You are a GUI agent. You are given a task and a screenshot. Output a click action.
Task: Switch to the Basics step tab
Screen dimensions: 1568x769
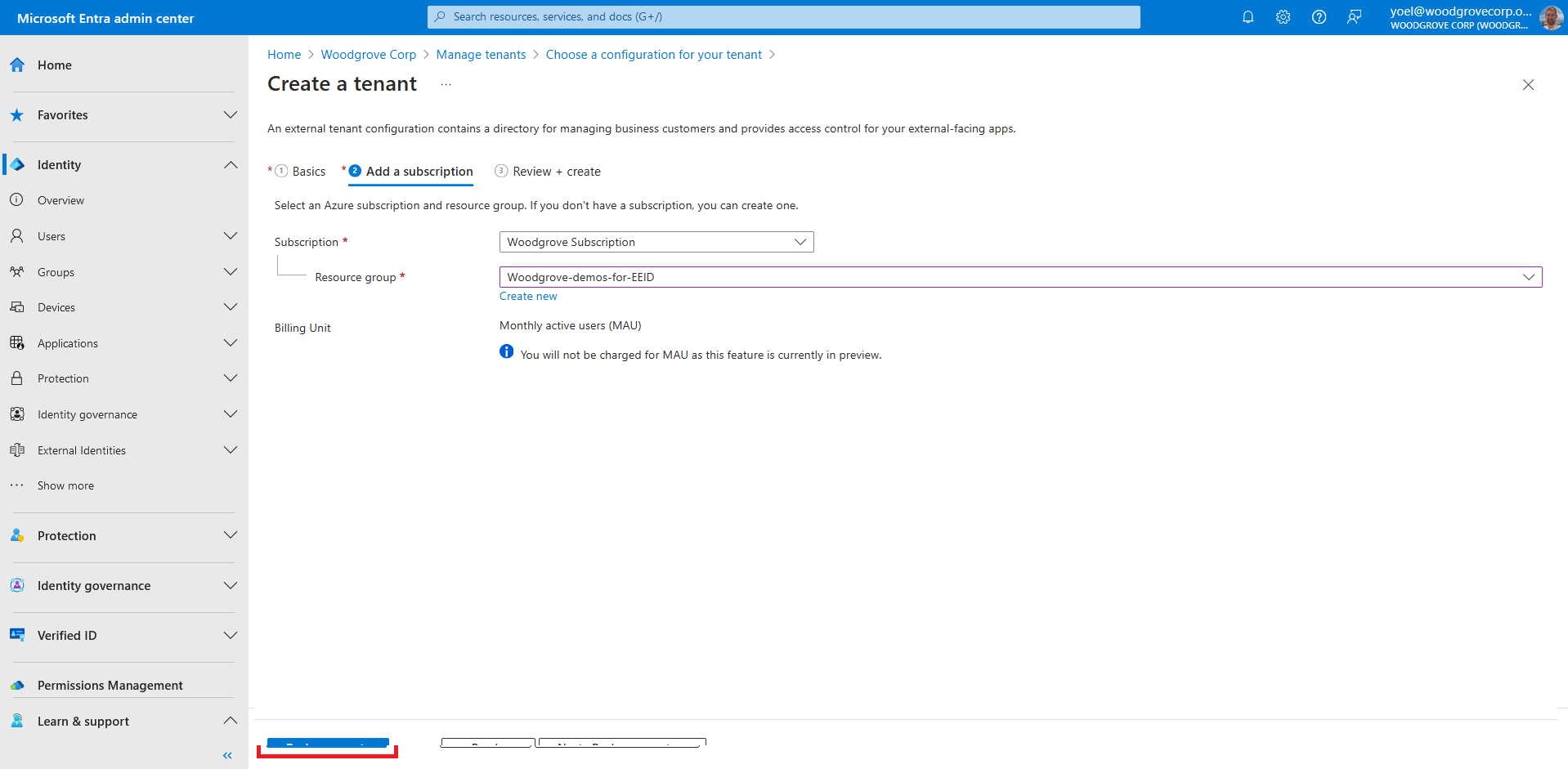[300, 172]
